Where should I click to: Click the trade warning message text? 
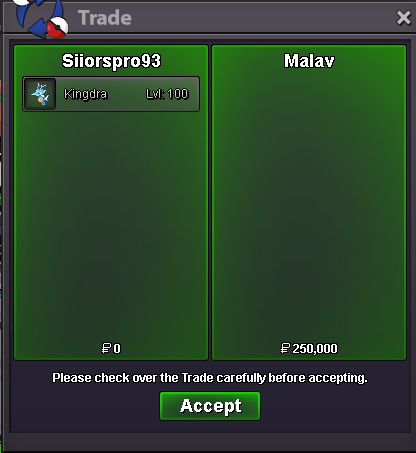point(210,378)
